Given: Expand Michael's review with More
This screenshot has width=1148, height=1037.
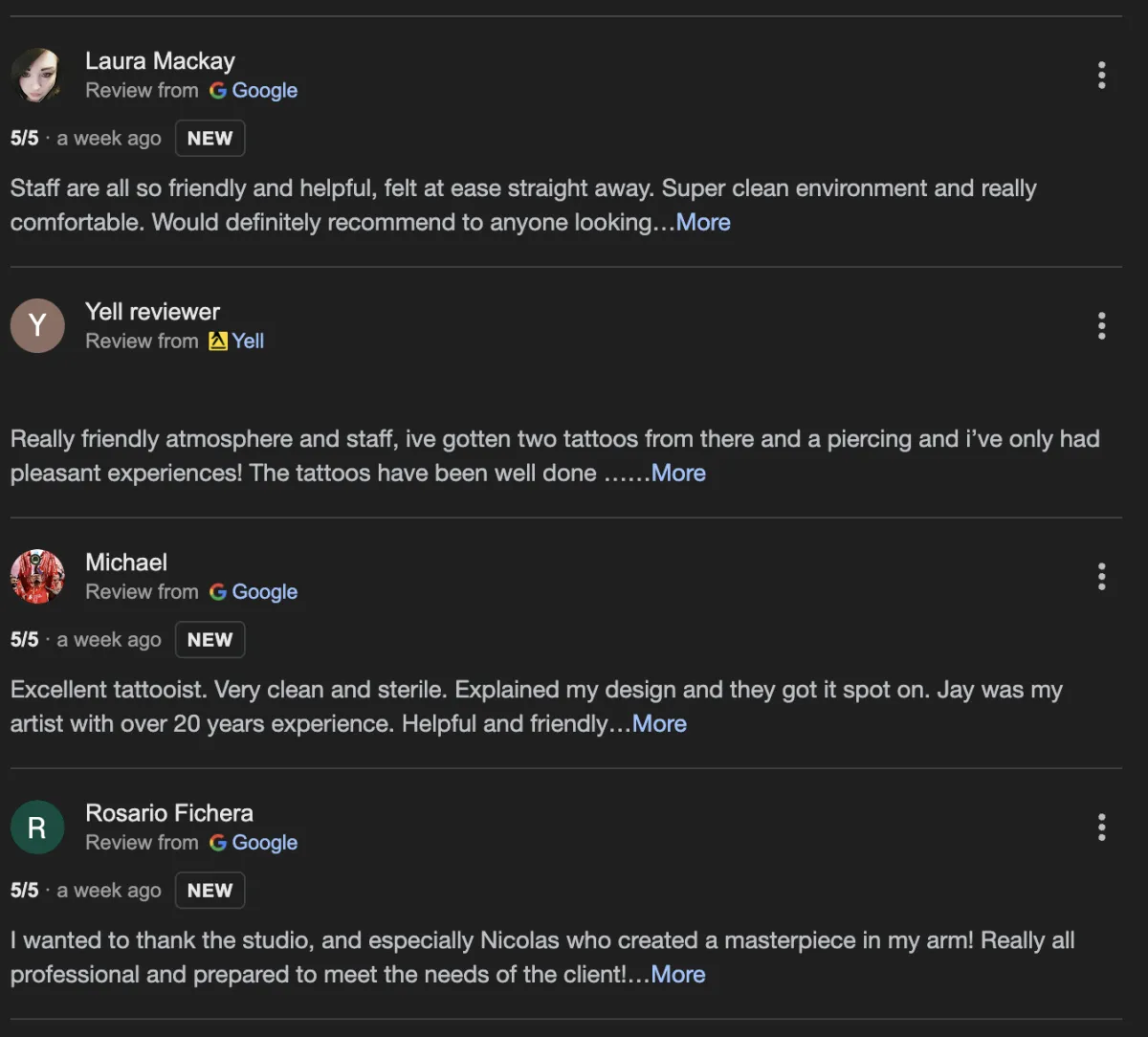Looking at the screenshot, I should [659, 723].
